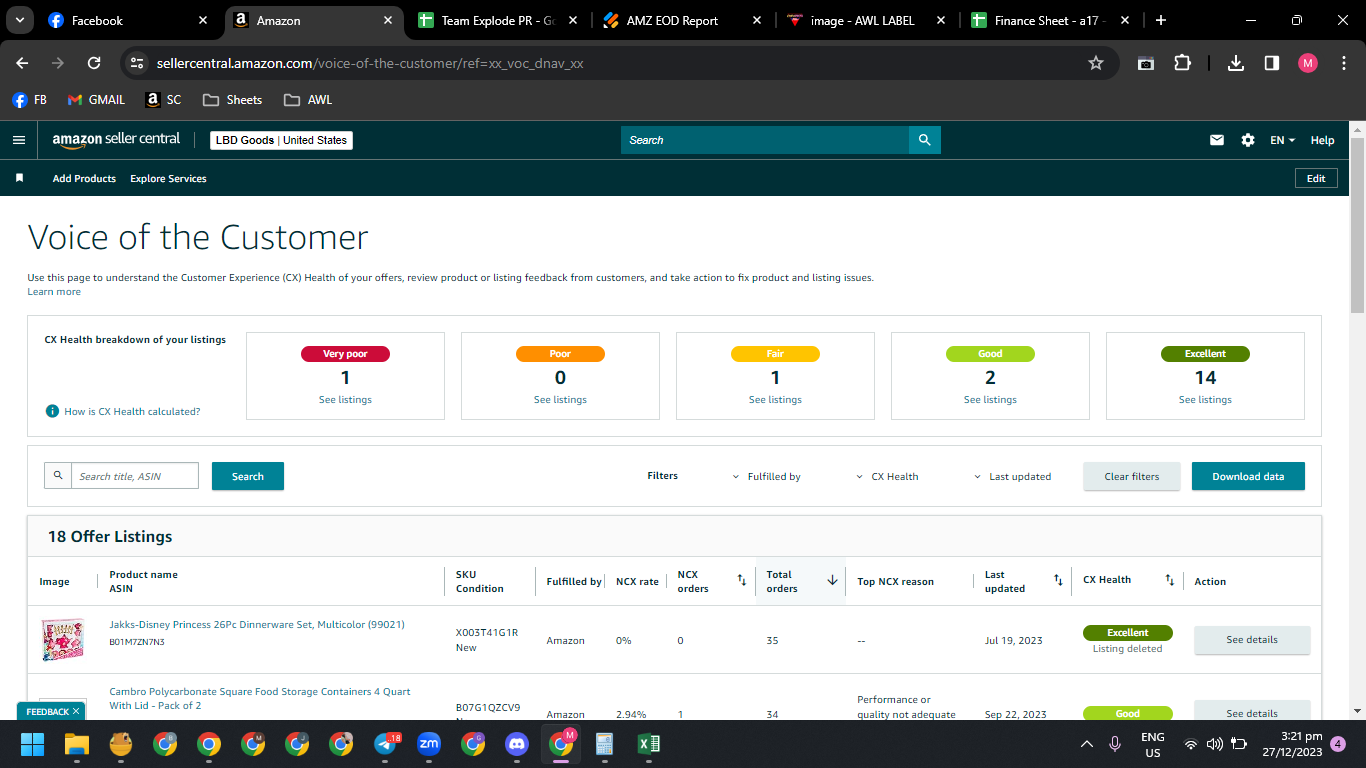
Task: Click the teal Search button
Action: 248,476
